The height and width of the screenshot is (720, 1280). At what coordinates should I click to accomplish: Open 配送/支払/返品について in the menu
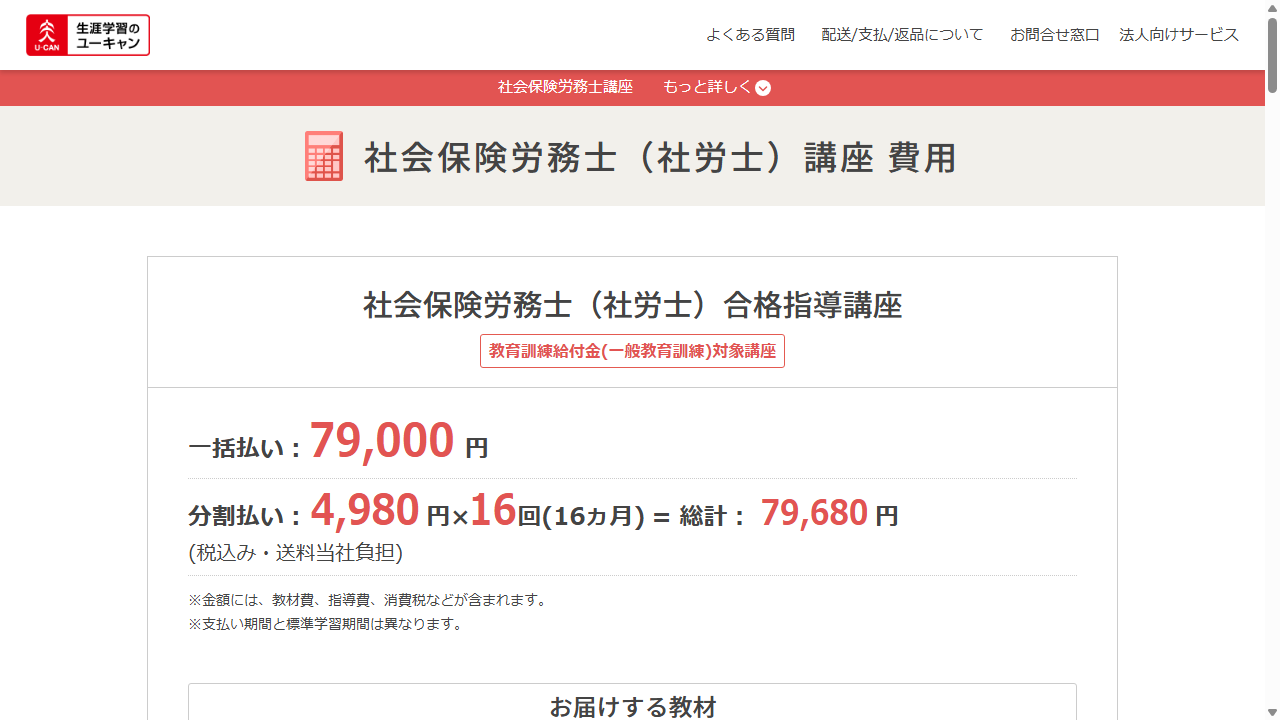[902, 35]
